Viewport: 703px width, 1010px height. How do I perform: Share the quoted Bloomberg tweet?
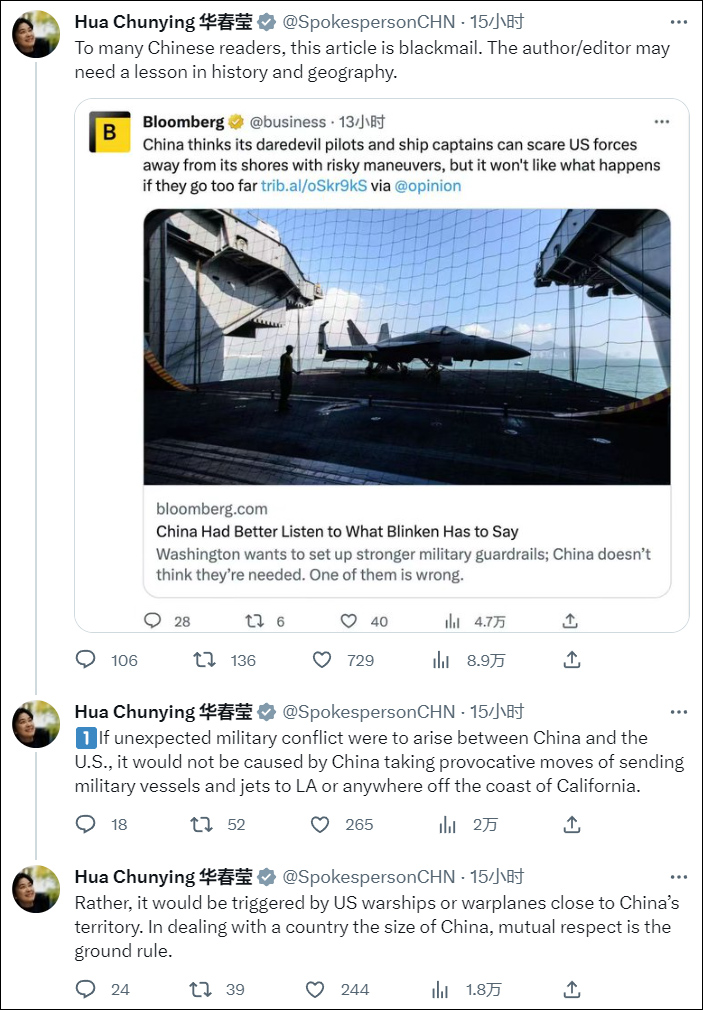tap(571, 621)
